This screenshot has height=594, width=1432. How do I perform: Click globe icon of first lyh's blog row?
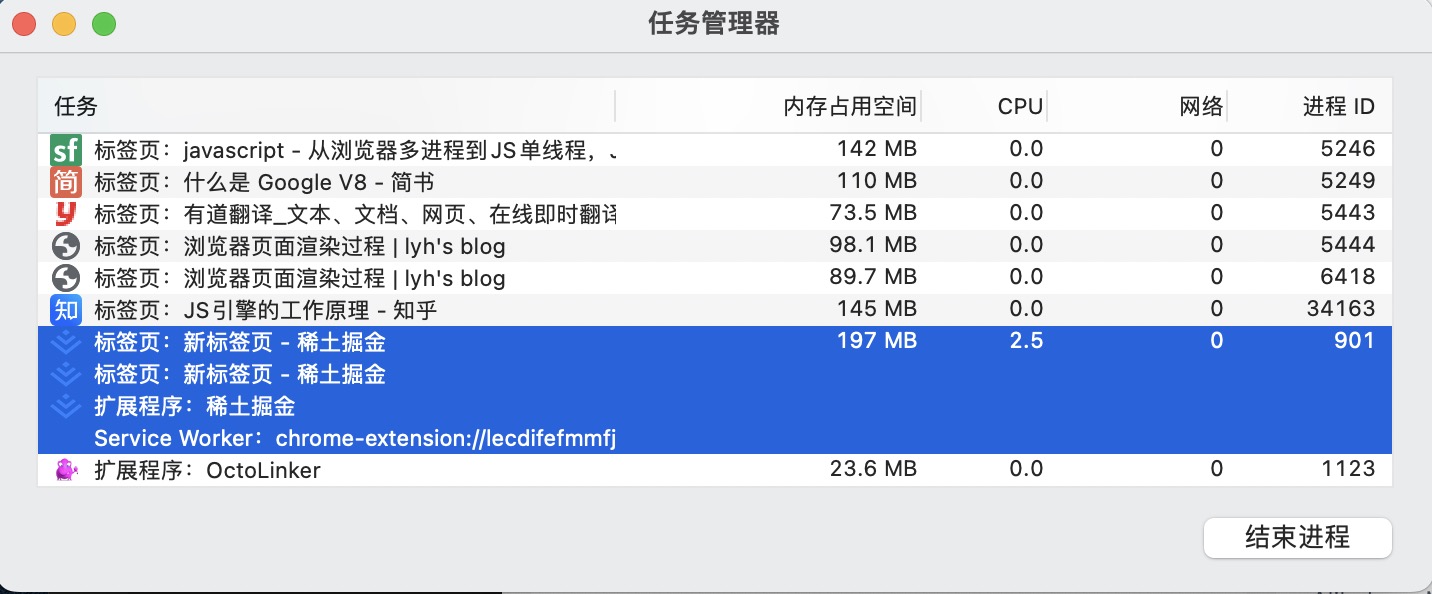tap(65, 246)
